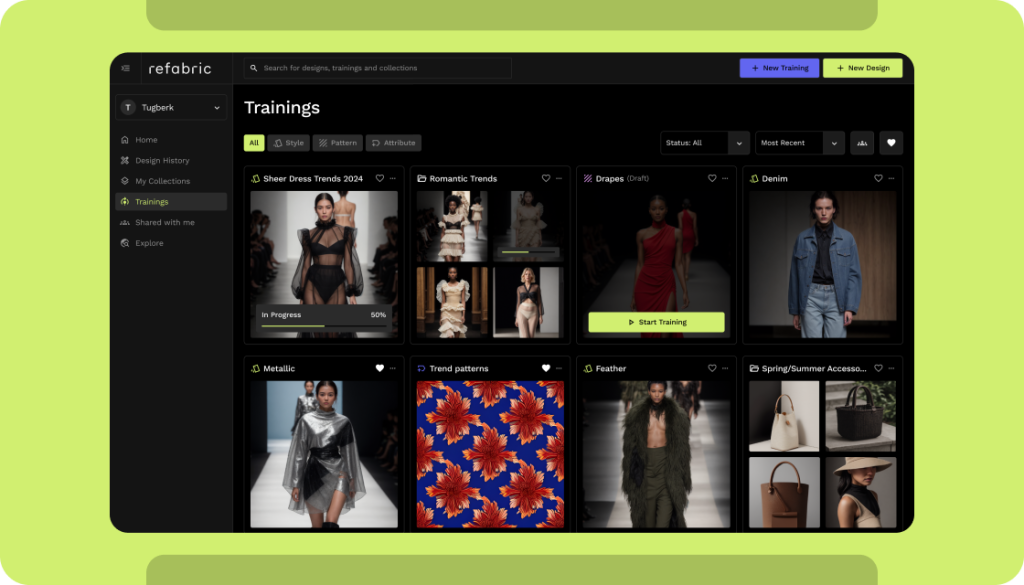
Task: Favorite the Drapes draft training
Action: coord(712,178)
